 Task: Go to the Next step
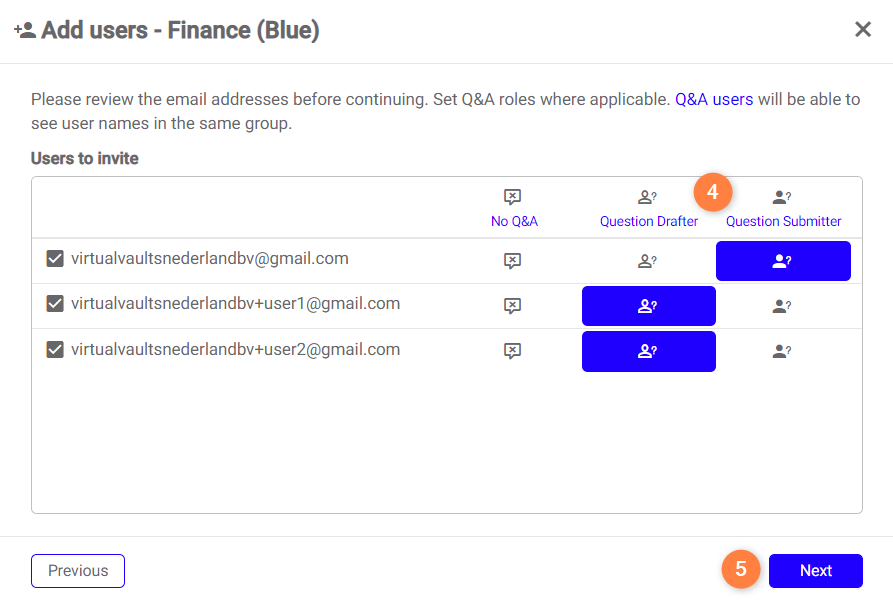pyautogui.click(x=815, y=571)
